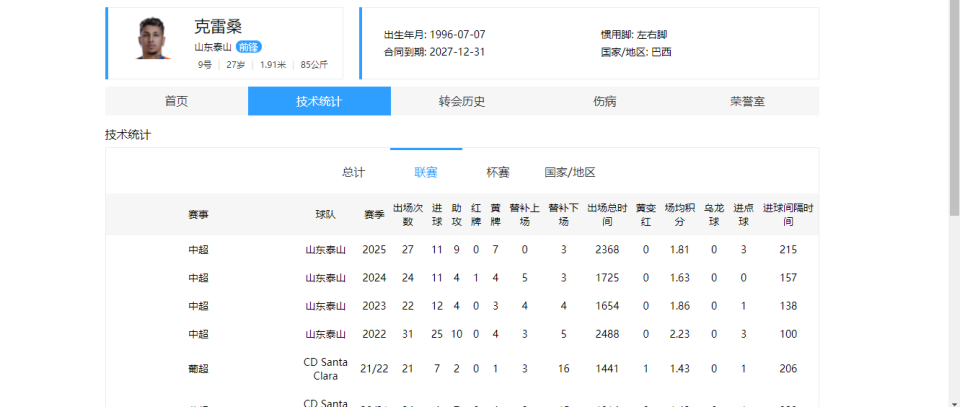Screen dimensions: 960x407
Task: Open 山东泰山 team link for 2023 season
Action: tap(325, 305)
